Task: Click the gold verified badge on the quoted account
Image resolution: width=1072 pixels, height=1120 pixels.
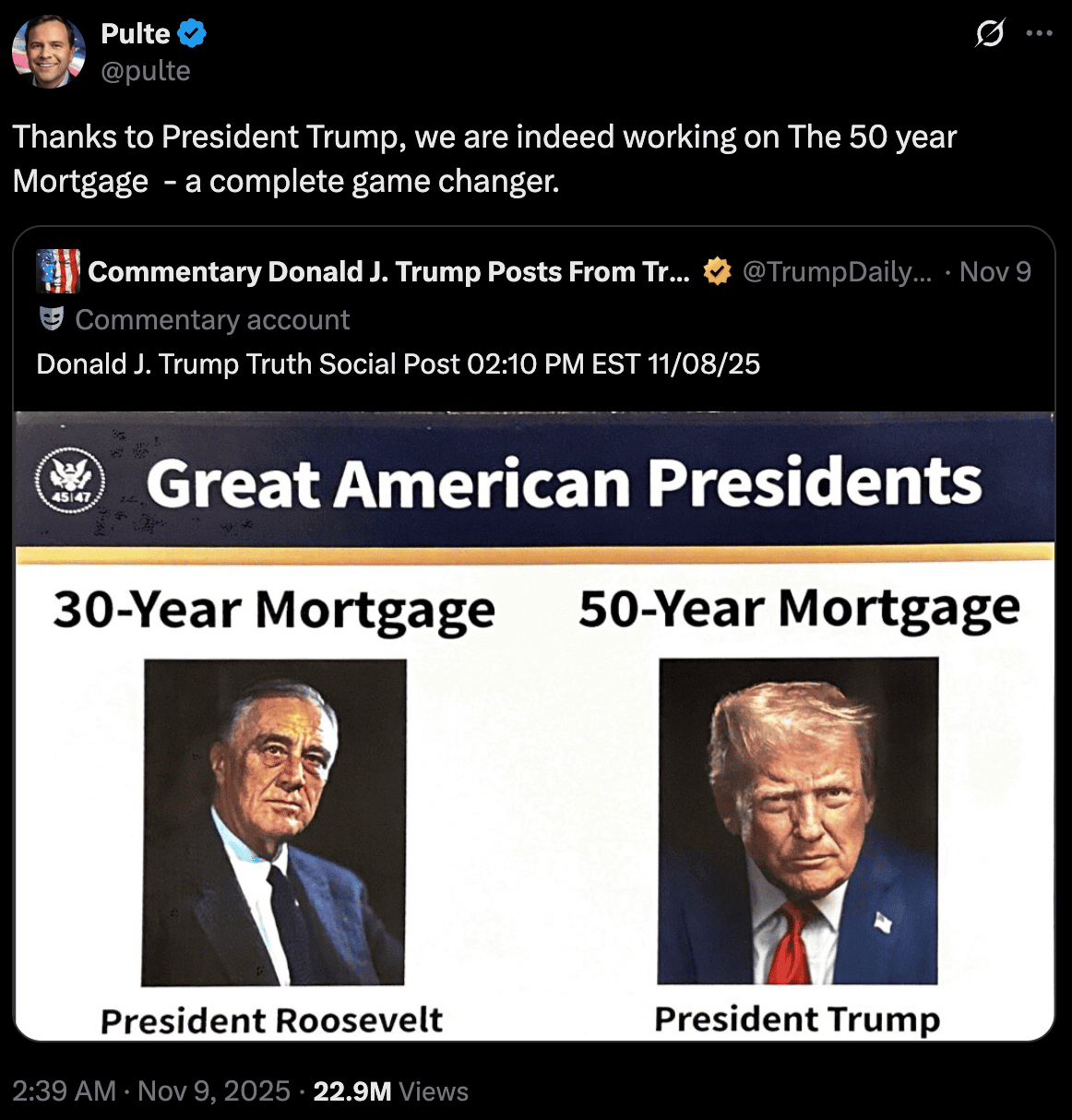Action: [x=717, y=271]
